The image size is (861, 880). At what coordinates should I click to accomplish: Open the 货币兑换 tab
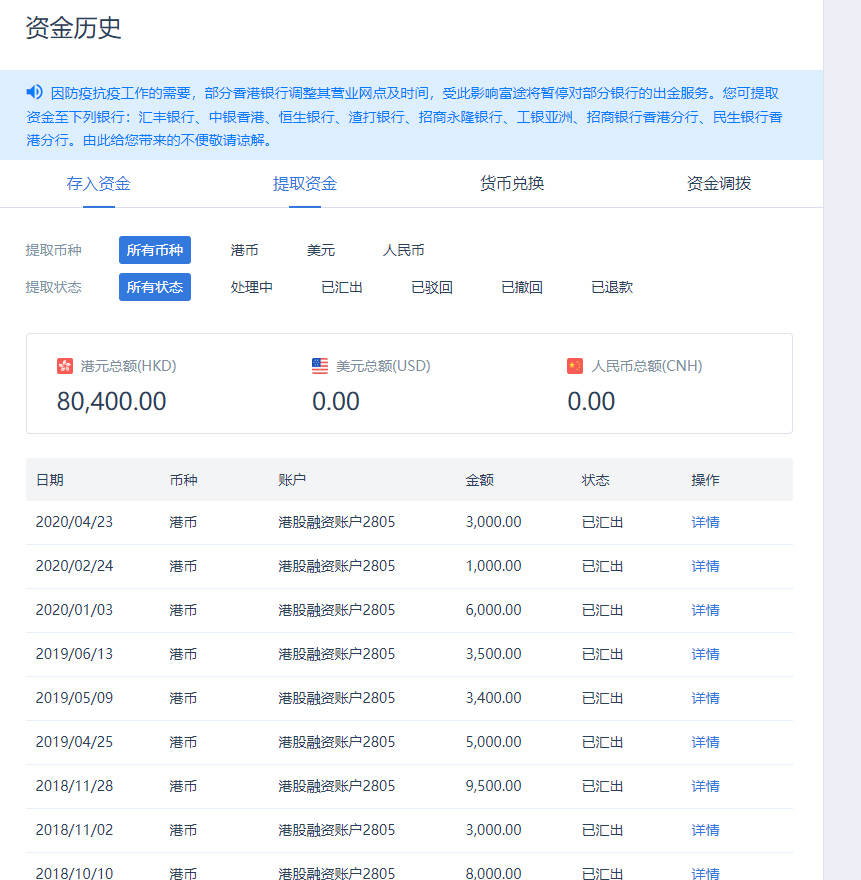point(512,184)
